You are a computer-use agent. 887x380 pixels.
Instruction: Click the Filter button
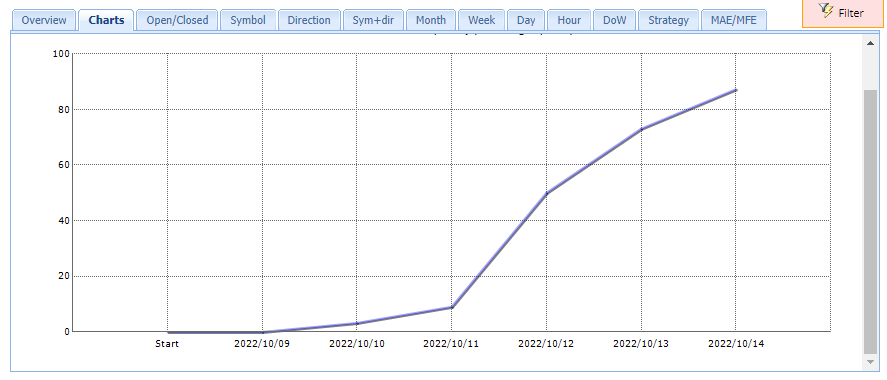point(844,12)
